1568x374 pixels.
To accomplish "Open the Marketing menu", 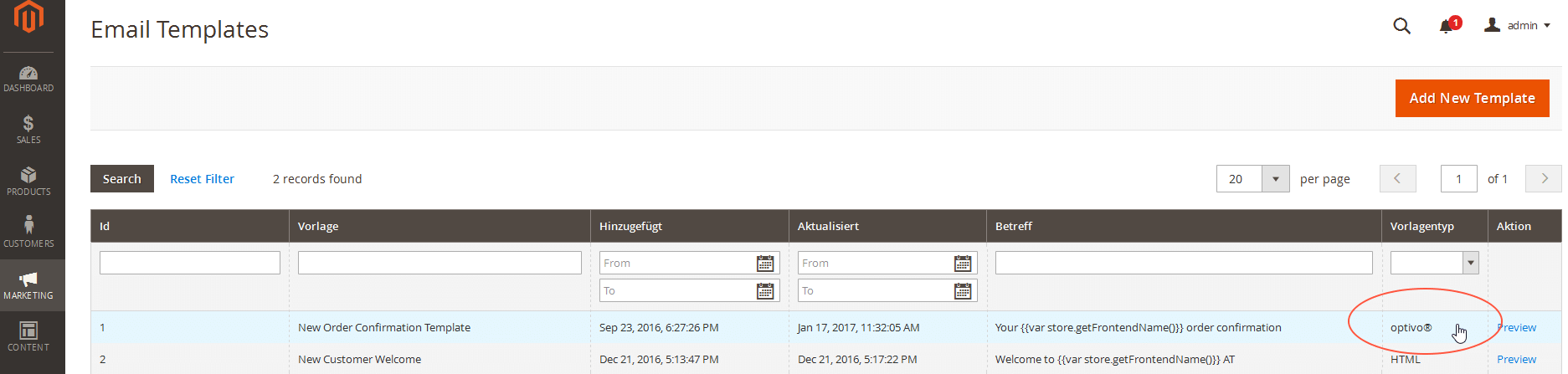I will tap(28, 285).
